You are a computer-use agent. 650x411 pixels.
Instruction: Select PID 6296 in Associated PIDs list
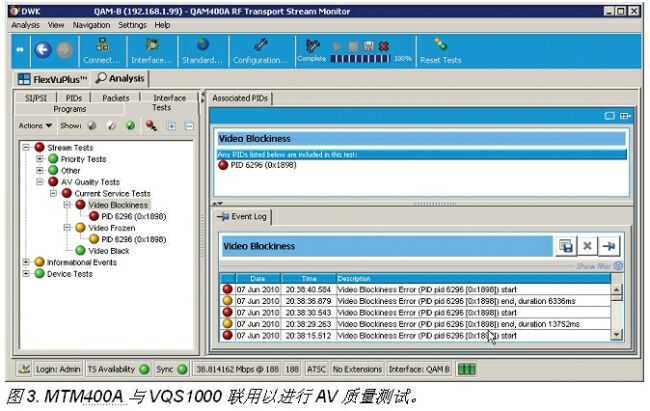263,165
